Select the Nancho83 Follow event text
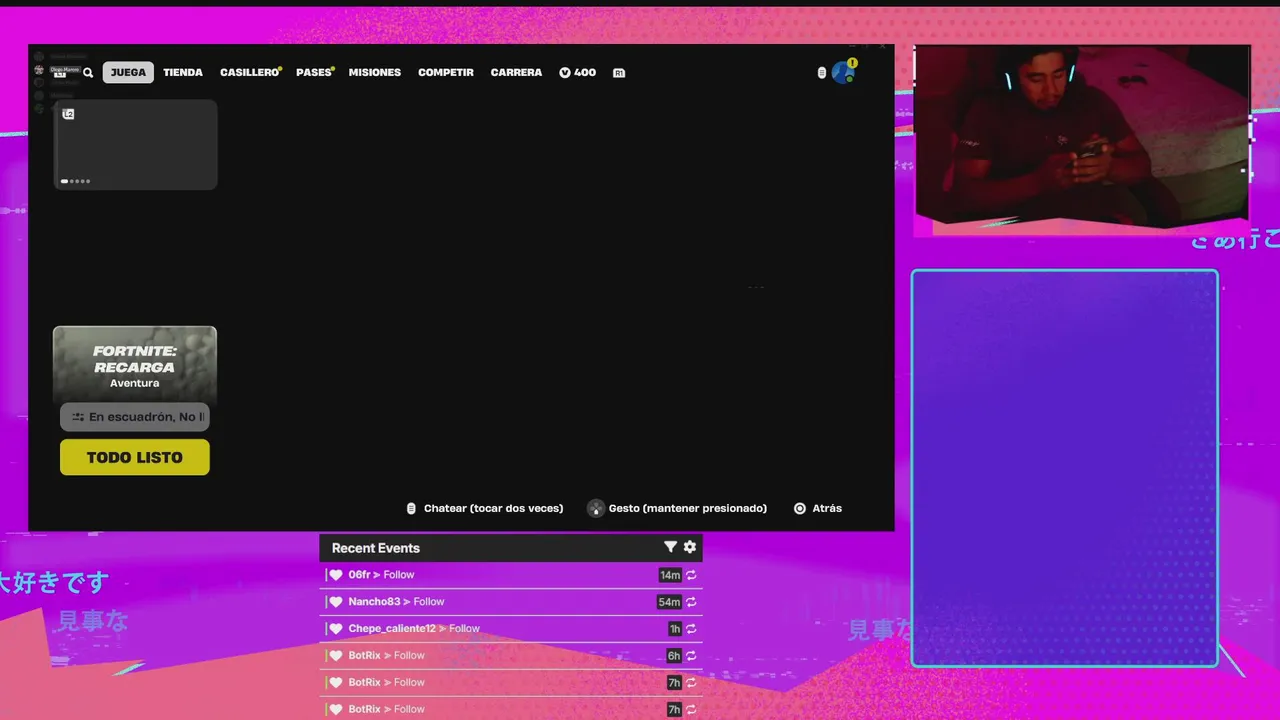The image size is (1280, 720). [396, 602]
